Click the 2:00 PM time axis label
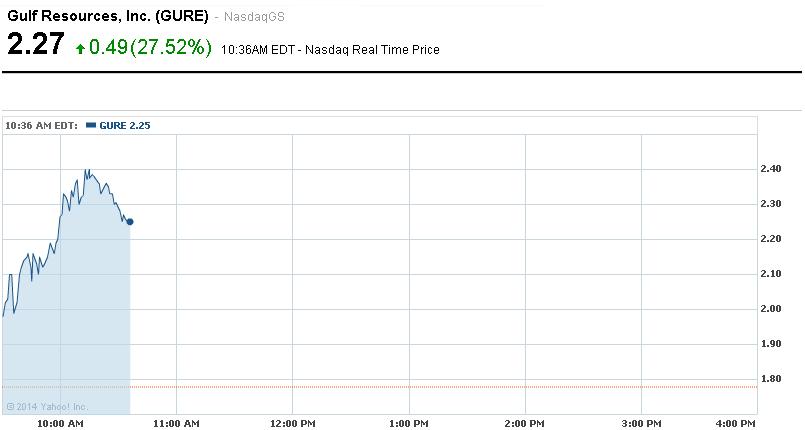805x430 pixels. pyautogui.click(x=524, y=423)
